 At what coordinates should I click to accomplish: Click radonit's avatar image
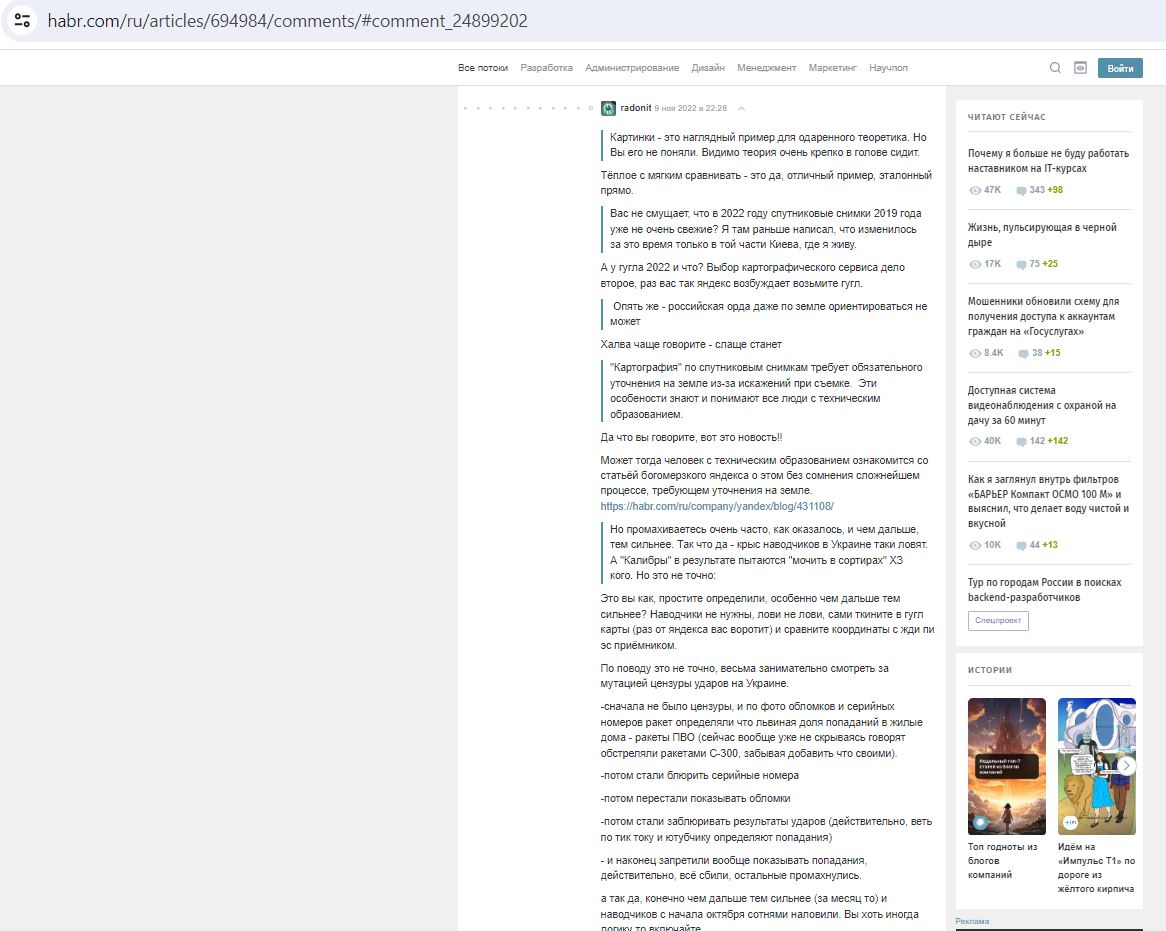[x=608, y=109]
